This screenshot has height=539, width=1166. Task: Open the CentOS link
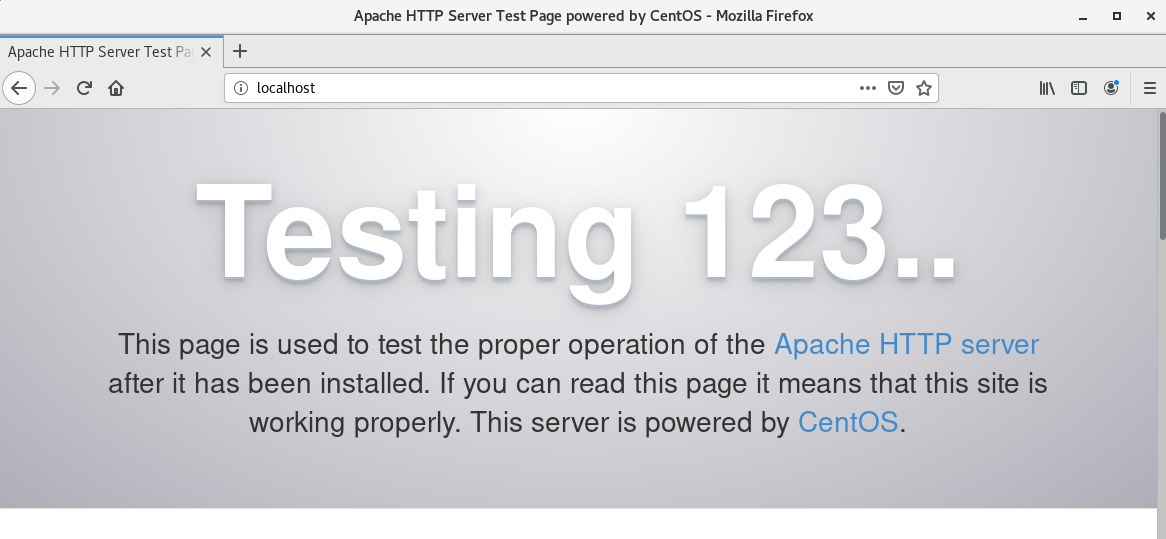tap(848, 422)
